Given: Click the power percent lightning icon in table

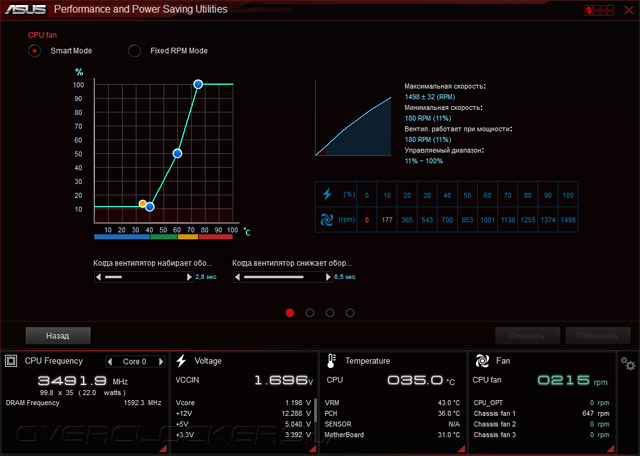Looking at the screenshot, I should tap(327, 194).
